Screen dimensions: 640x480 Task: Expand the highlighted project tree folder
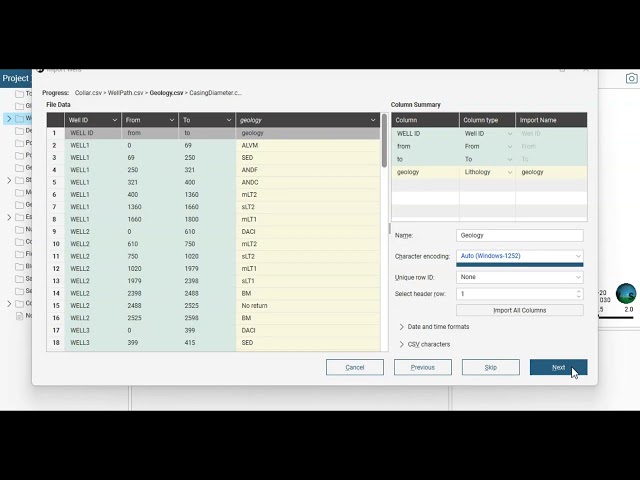coord(9,118)
